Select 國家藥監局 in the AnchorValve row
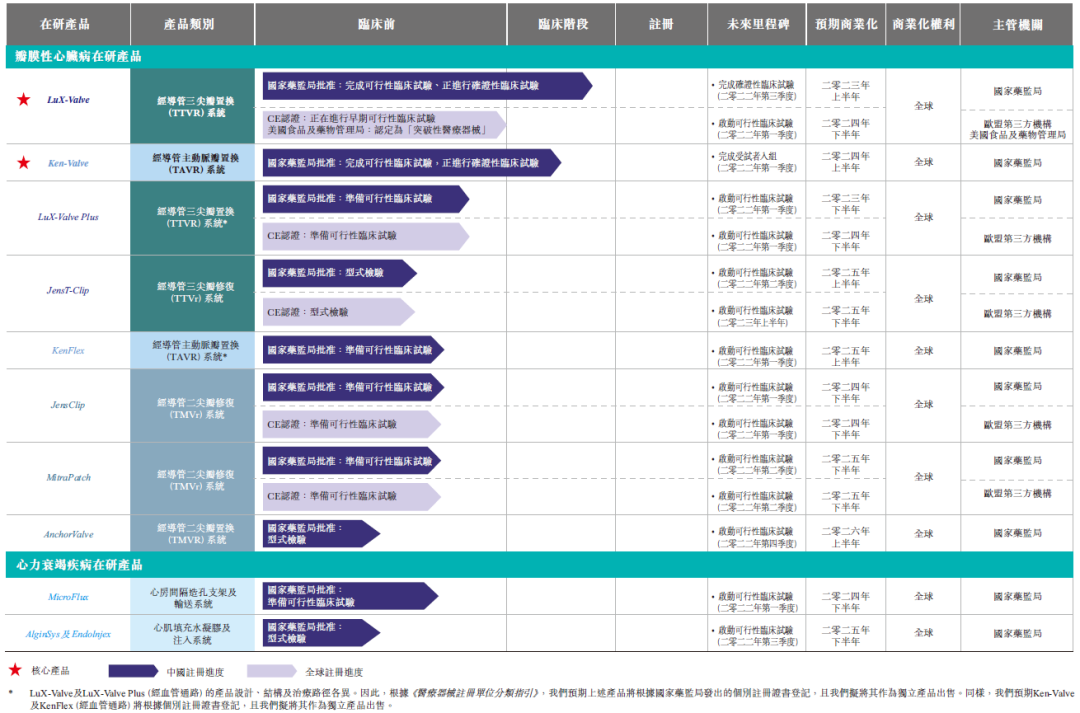The height and width of the screenshot is (713, 1080). coord(1017,533)
